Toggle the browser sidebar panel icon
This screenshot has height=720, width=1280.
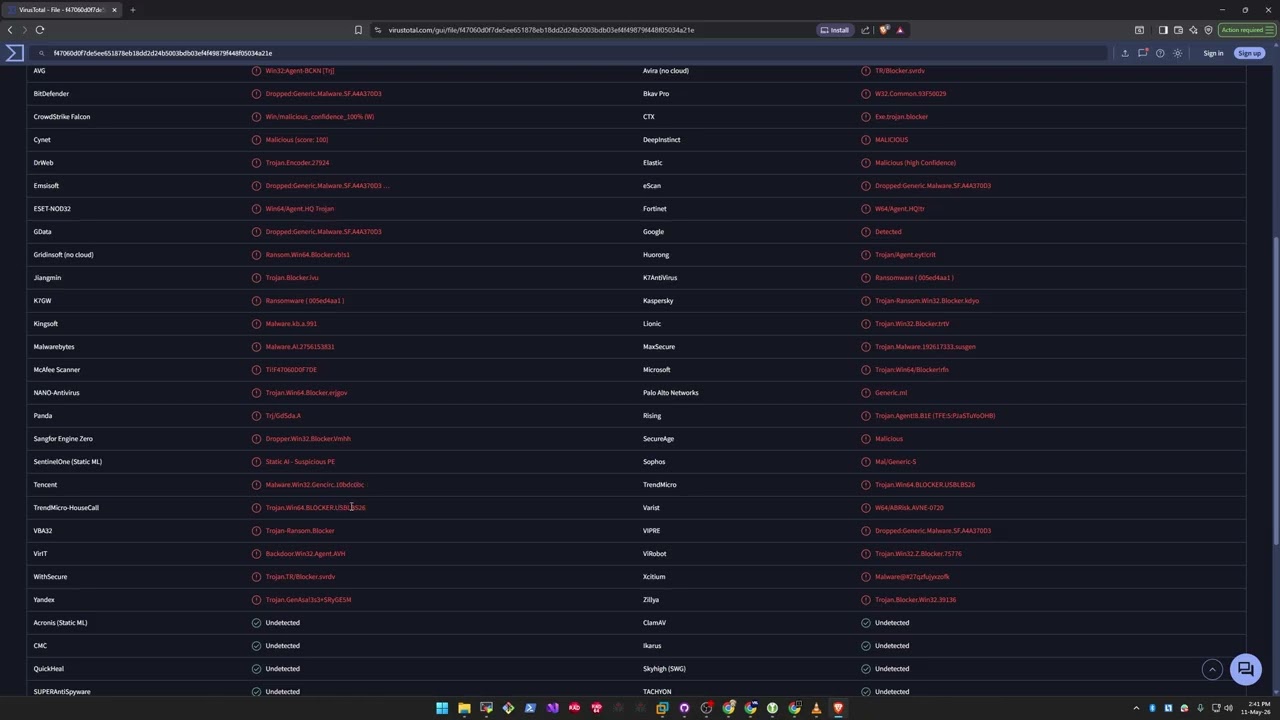click(1163, 30)
